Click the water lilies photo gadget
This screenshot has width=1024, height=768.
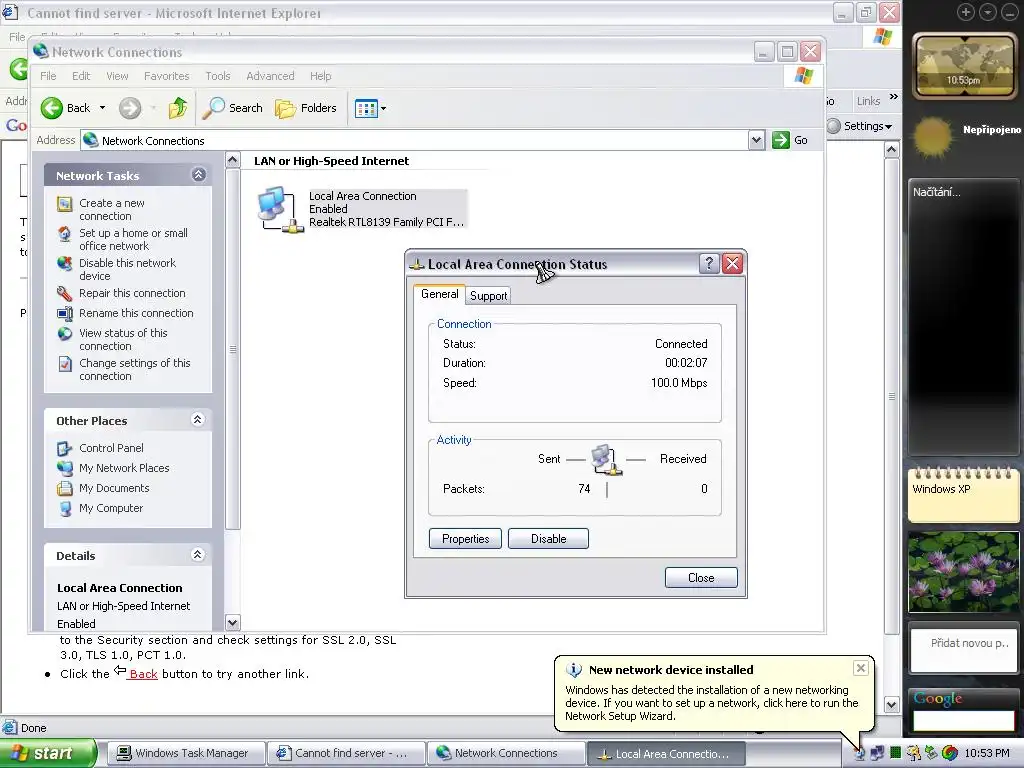point(964,571)
